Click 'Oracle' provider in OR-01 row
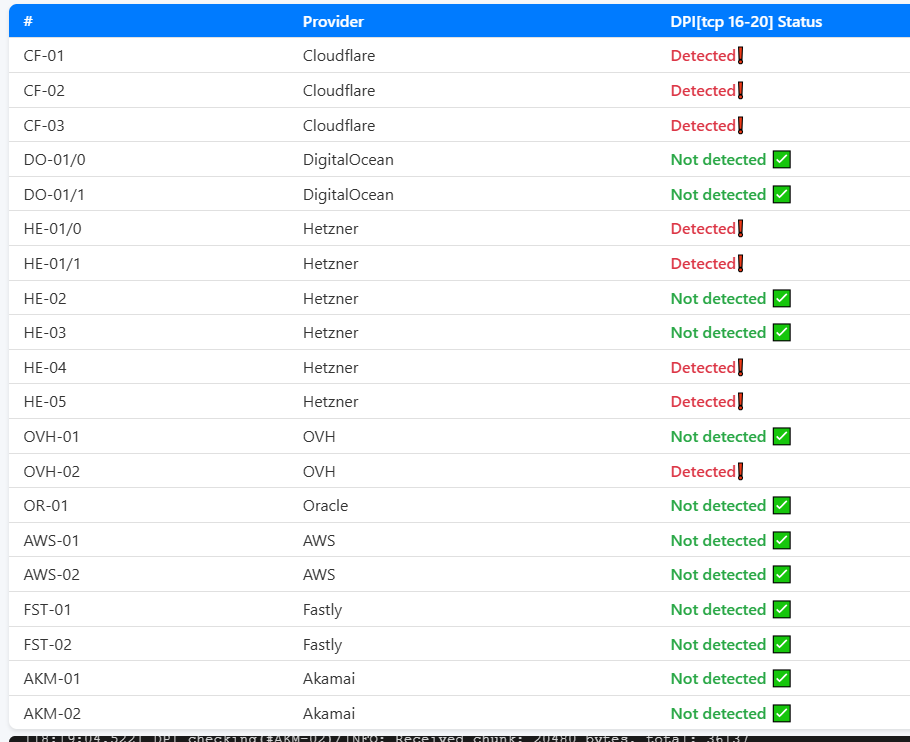This screenshot has width=910, height=742. [x=326, y=505]
